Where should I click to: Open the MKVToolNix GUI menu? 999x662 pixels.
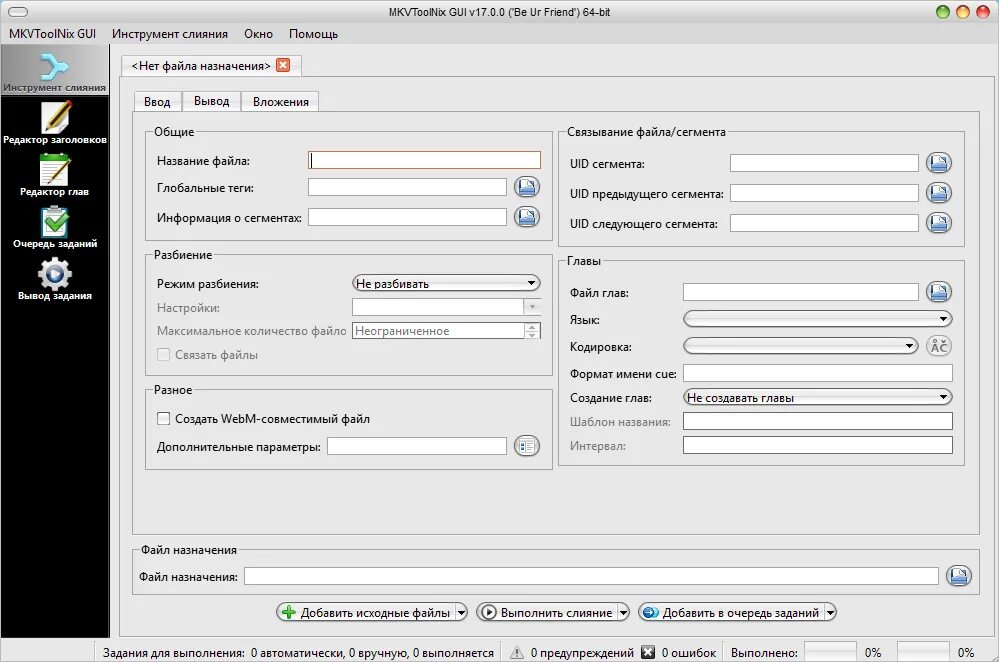point(52,34)
